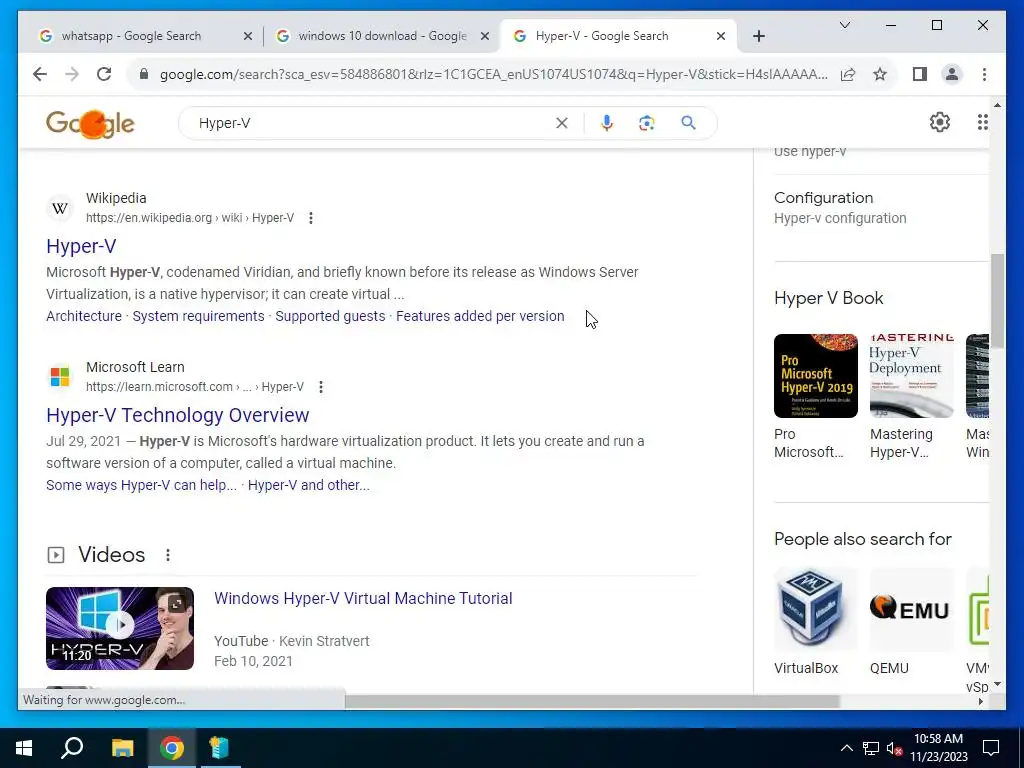The image size is (1024, 768).
Task: Open Architecture sitelink
Action: coord(84,316)
